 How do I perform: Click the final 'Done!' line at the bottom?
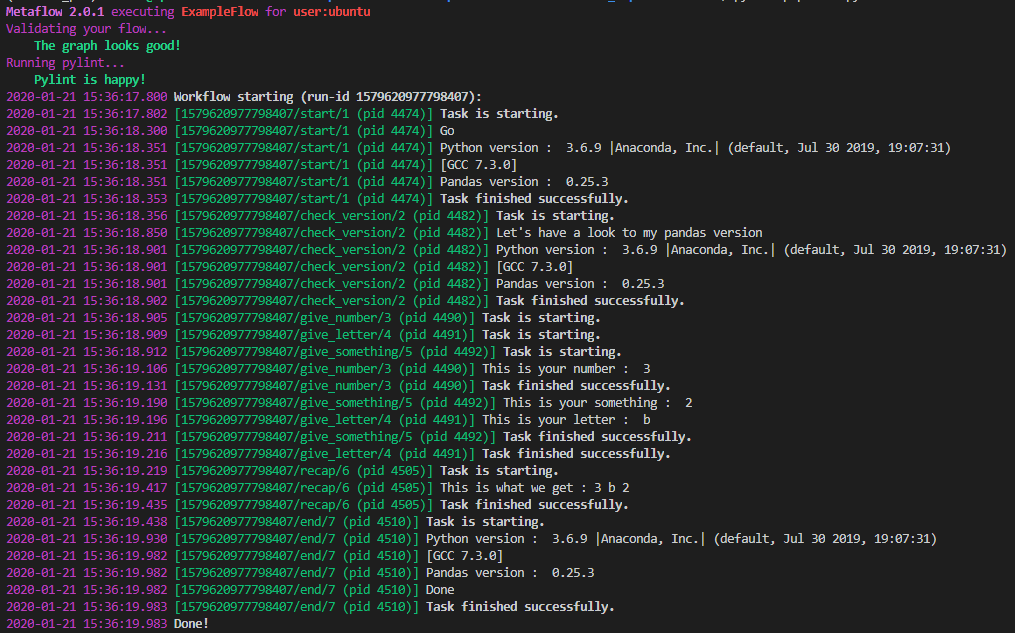[x=191, y=624]
